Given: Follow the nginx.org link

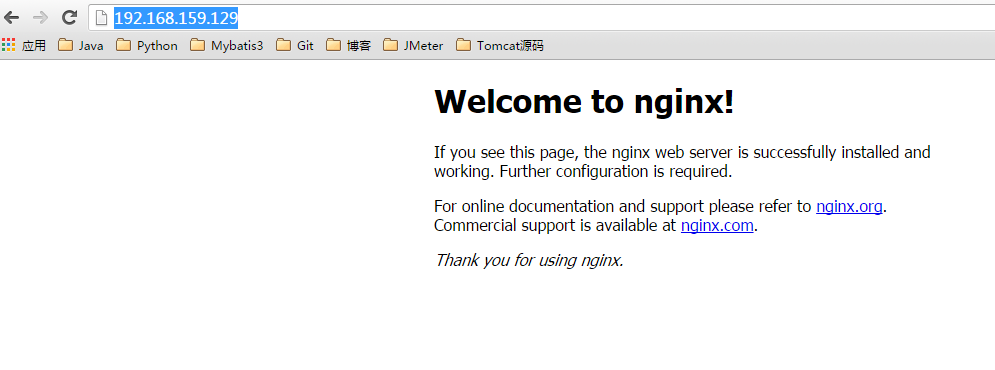Looking at the screenshot, I should tap(849, 207).
